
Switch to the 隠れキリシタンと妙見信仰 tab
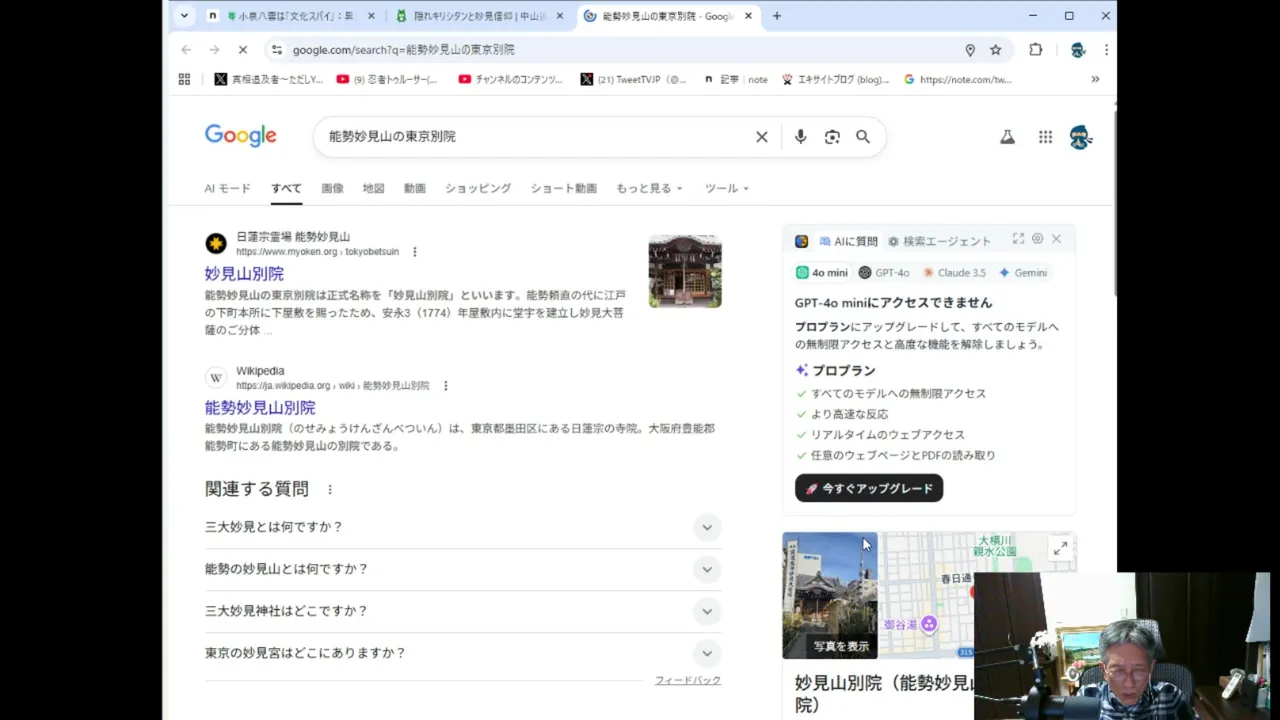pos(479,16)
